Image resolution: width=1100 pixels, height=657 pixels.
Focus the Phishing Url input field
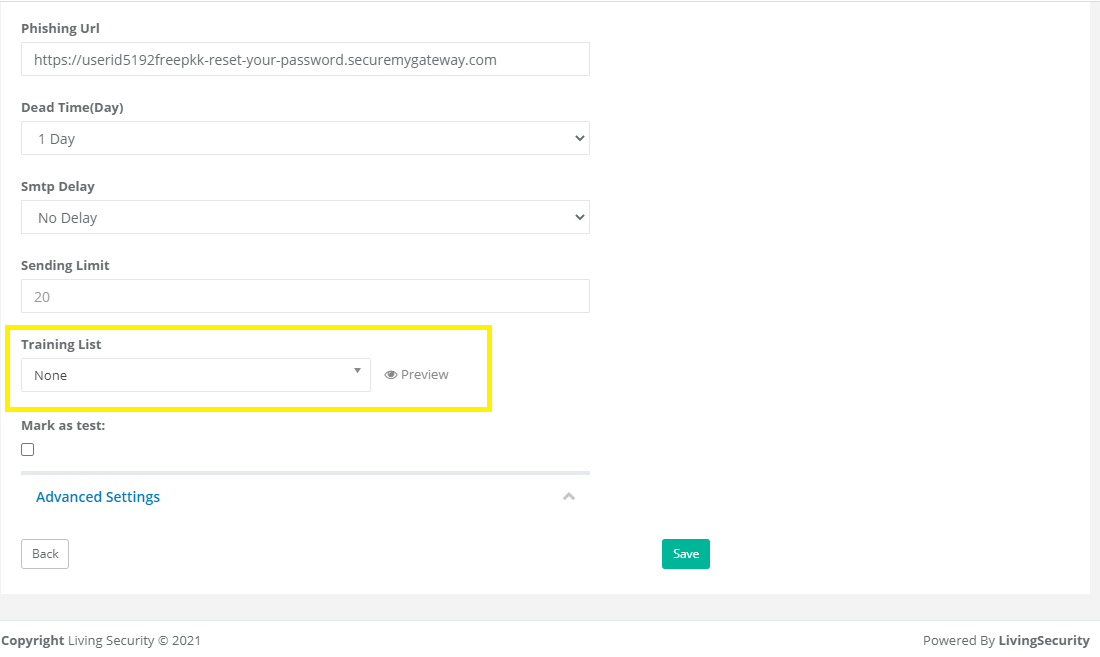(305, 60)
